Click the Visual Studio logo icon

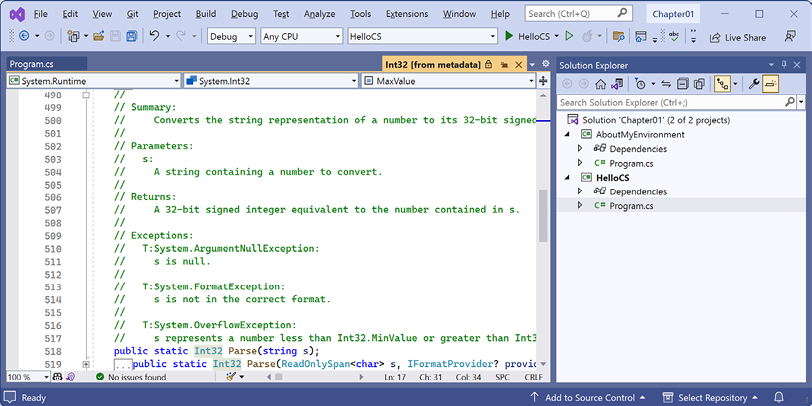(x=17, y=14)
